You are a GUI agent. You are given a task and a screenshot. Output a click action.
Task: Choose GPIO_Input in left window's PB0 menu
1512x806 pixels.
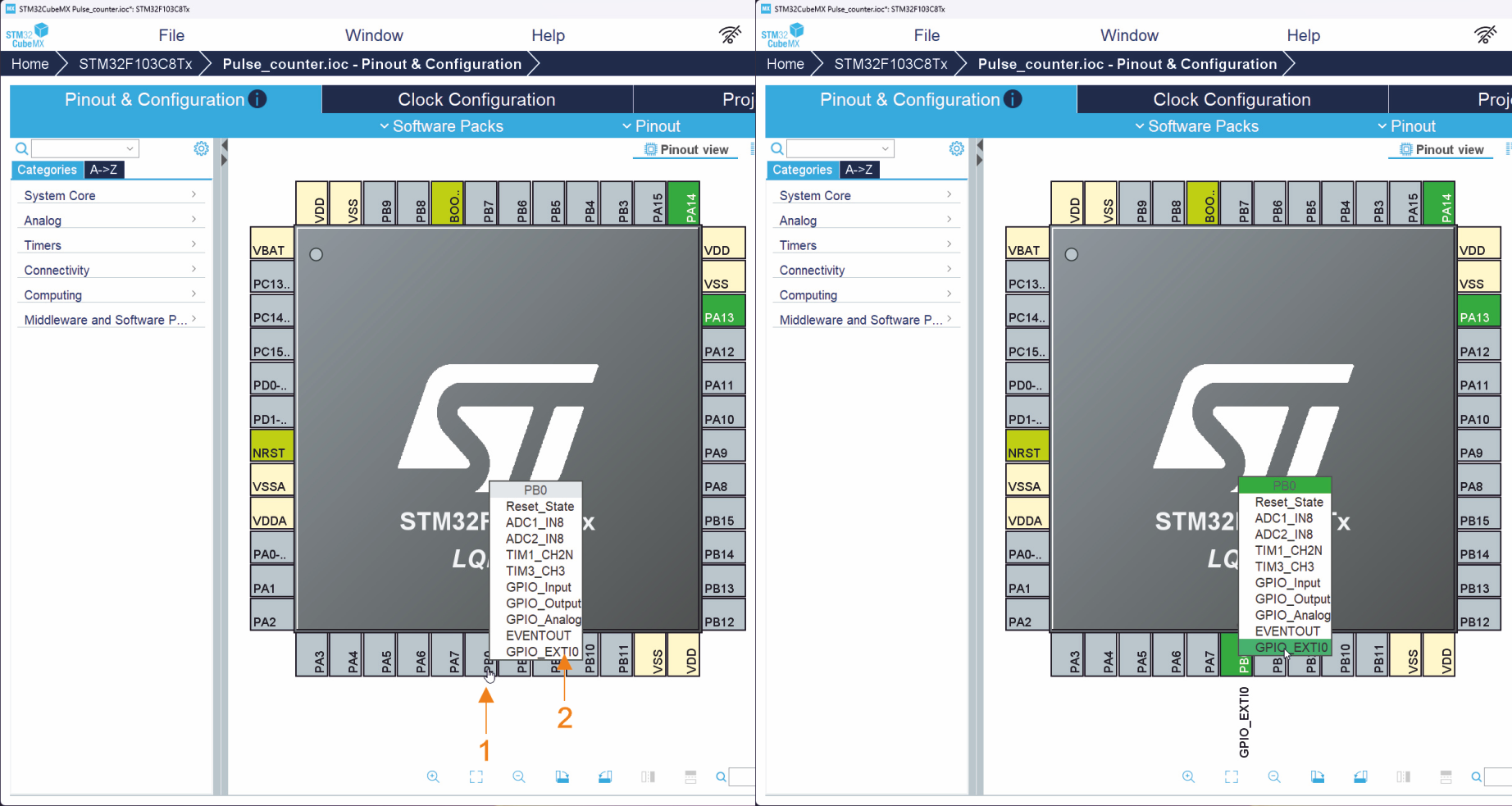538,587
